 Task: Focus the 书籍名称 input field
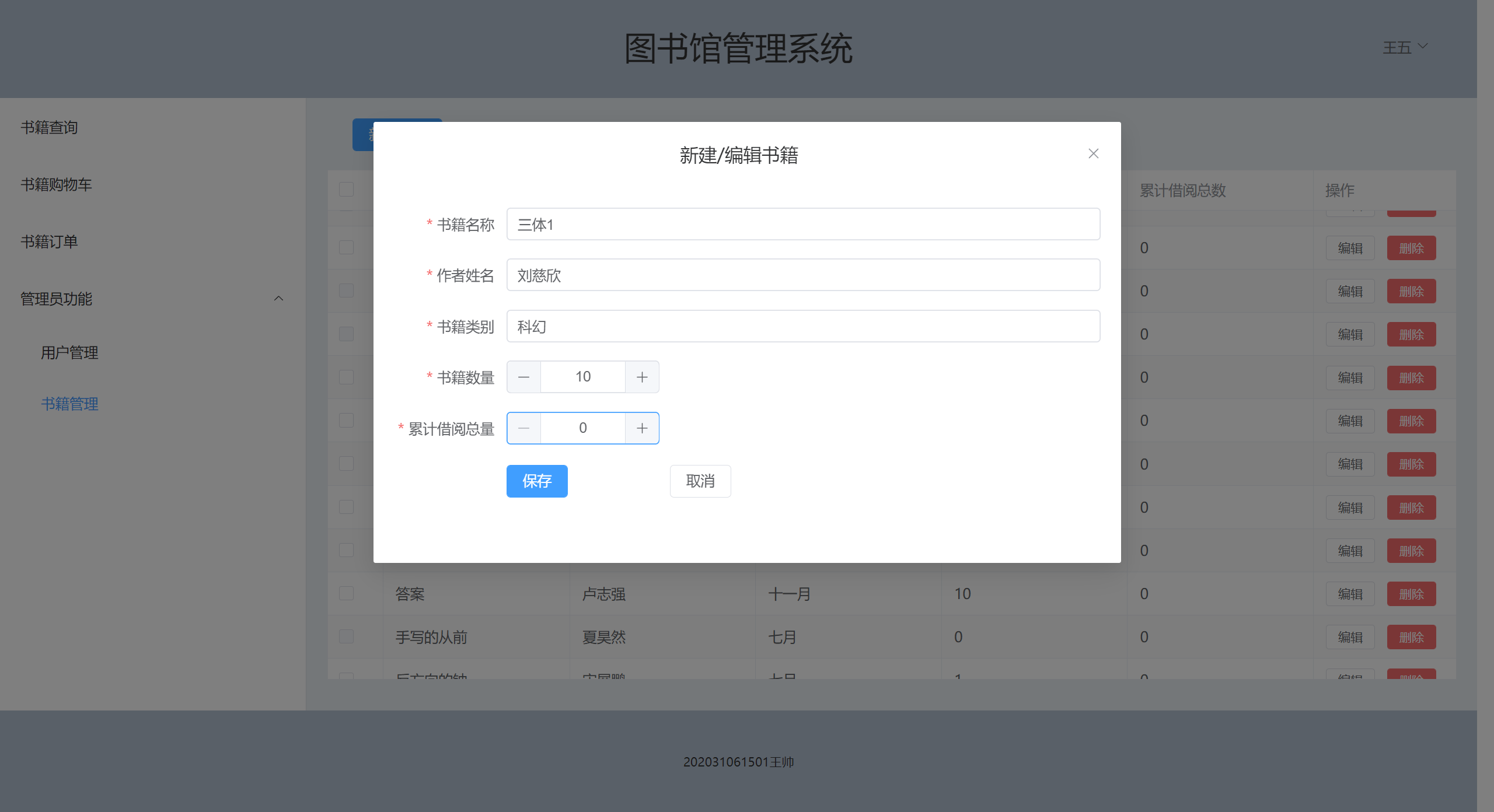[802, 224]
